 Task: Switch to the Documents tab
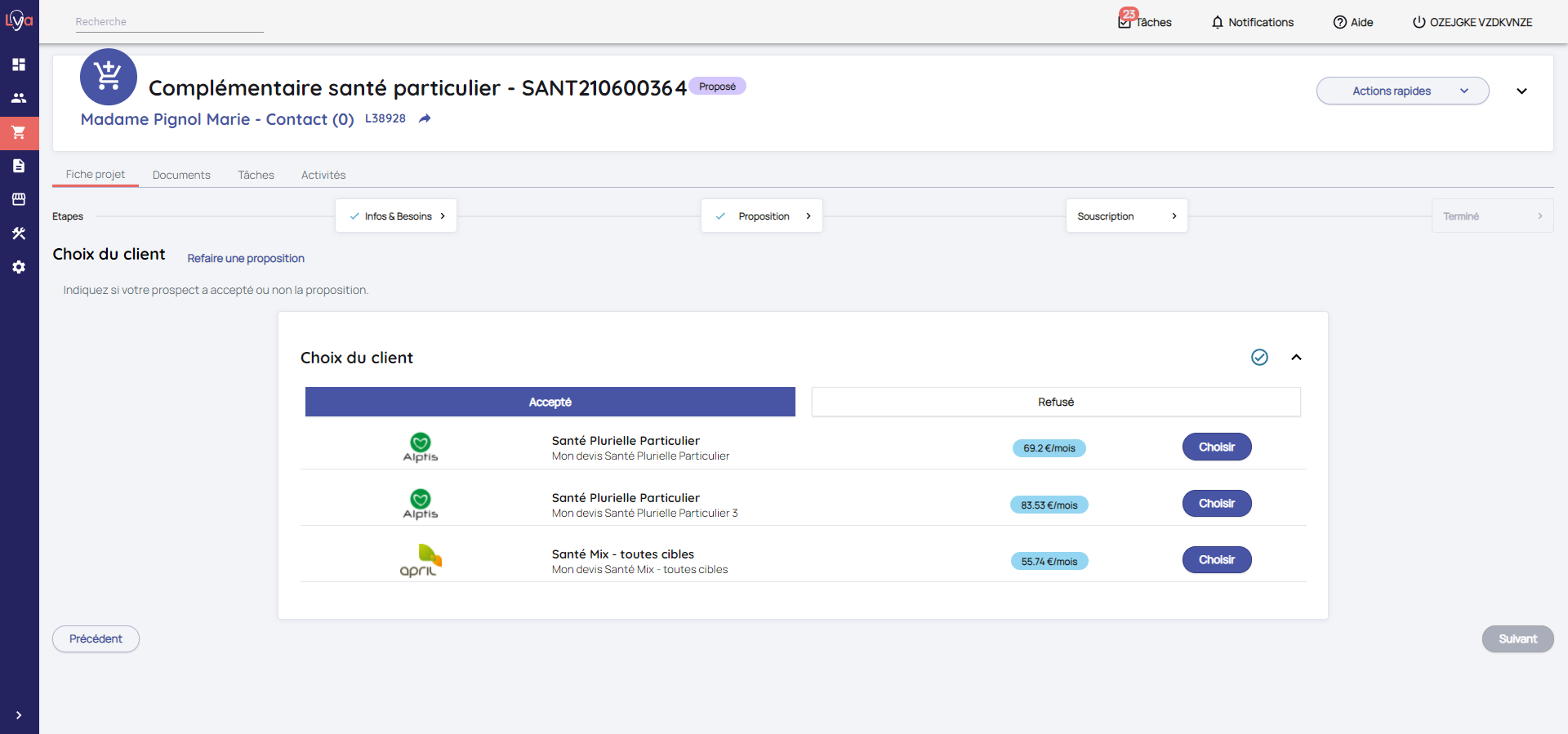pyautogui.click(x=181, y=175)
